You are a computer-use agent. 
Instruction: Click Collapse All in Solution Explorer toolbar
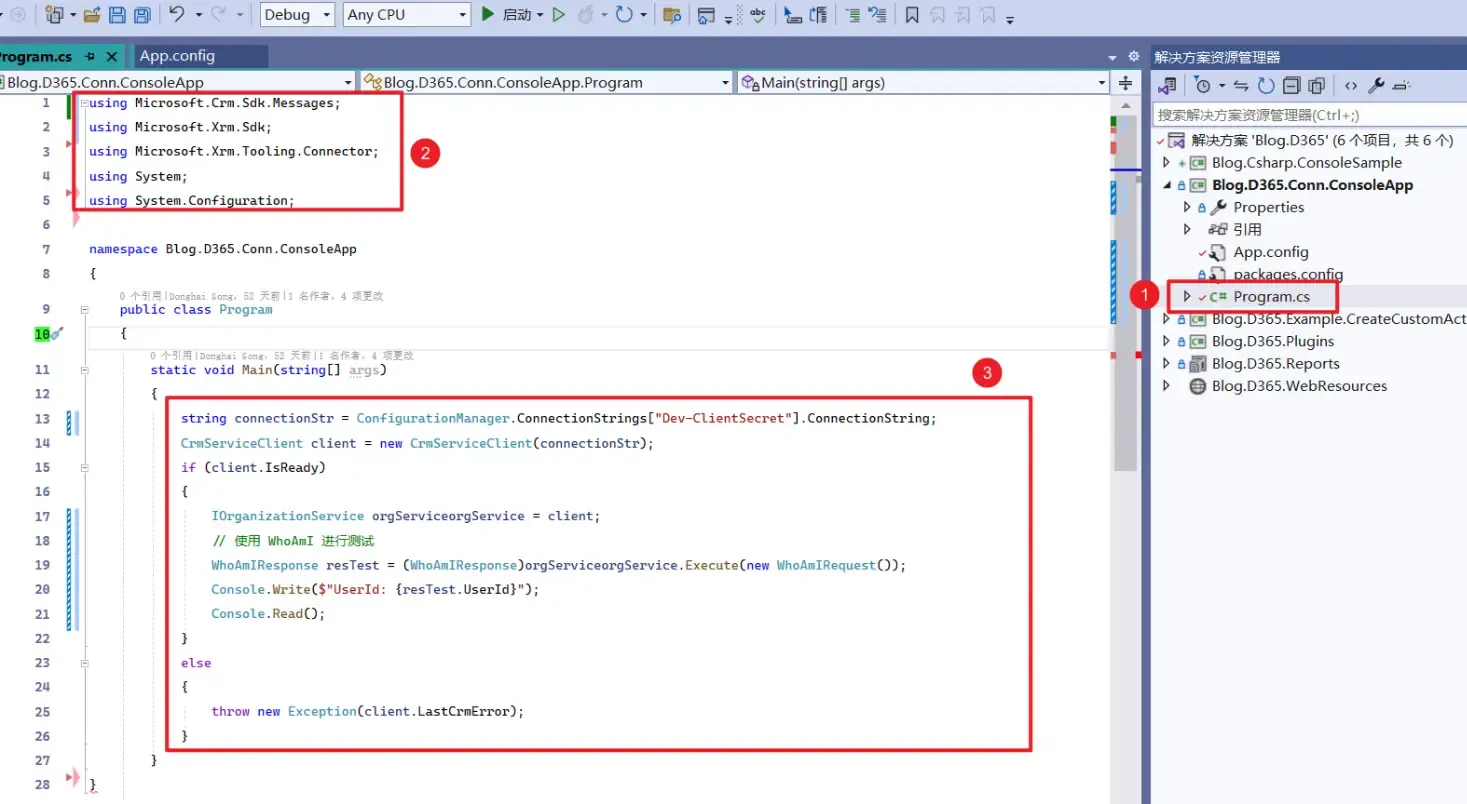coord(1292,86)
